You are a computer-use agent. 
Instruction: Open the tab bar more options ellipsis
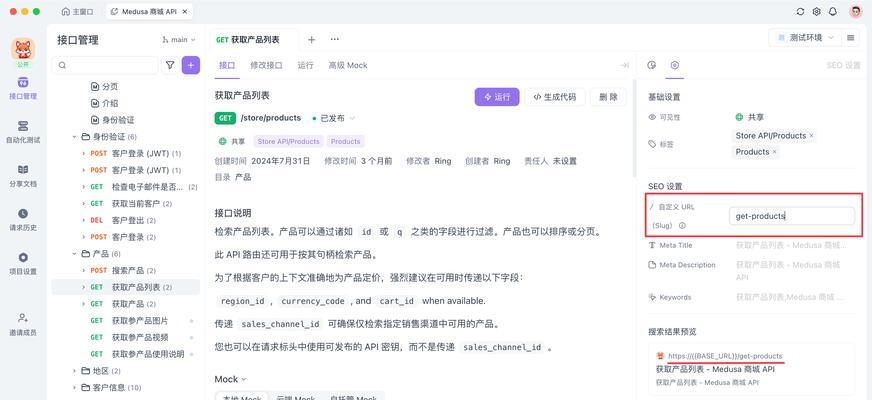click(x=335, y=39)
